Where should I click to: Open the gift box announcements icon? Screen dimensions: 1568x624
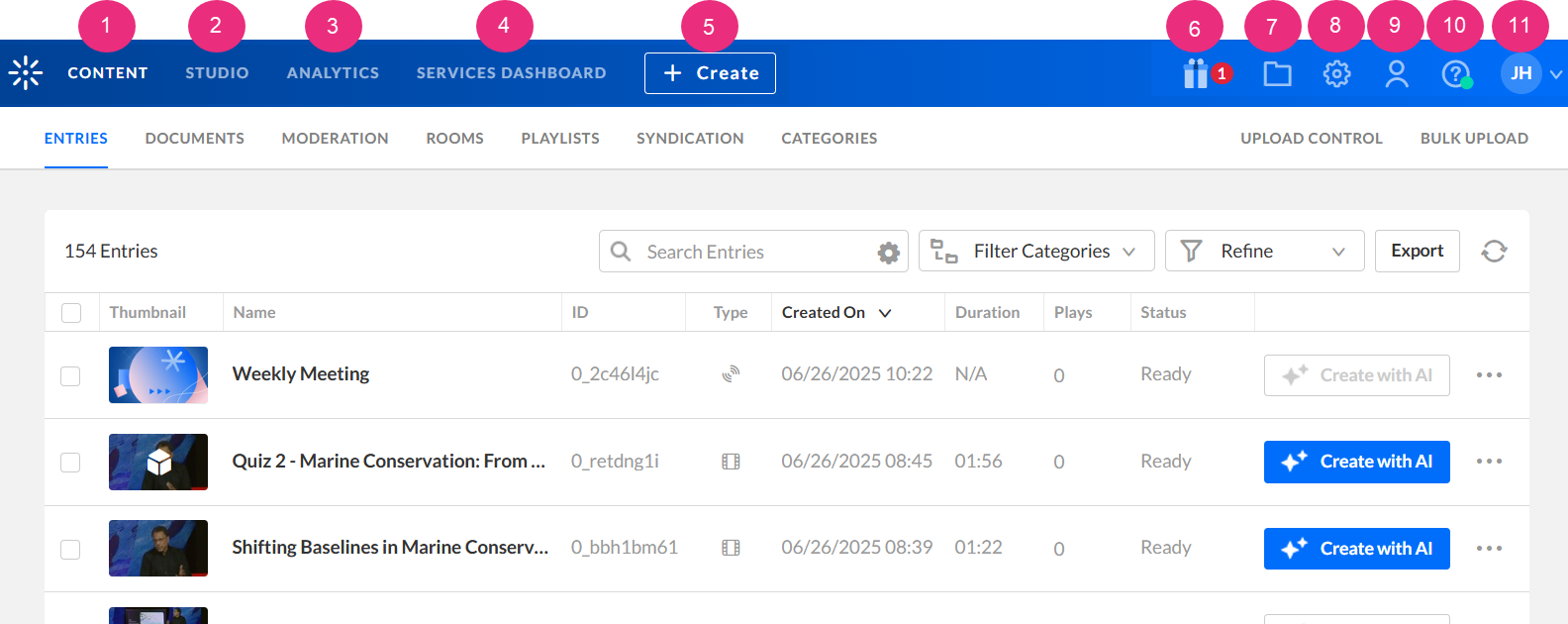click(x=1196, y=73)
